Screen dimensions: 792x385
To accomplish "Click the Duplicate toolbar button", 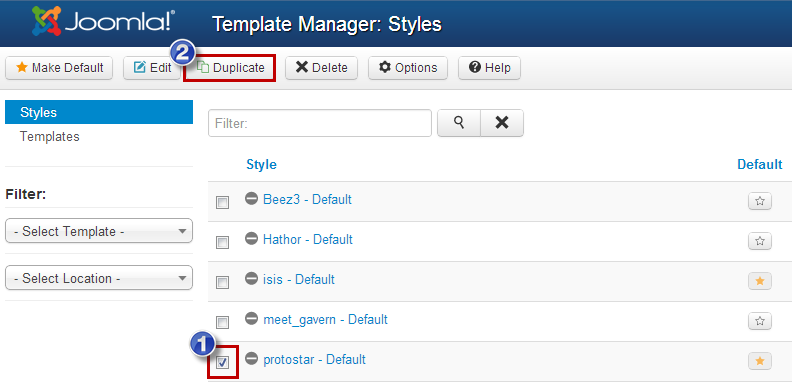I will [230, 67].
